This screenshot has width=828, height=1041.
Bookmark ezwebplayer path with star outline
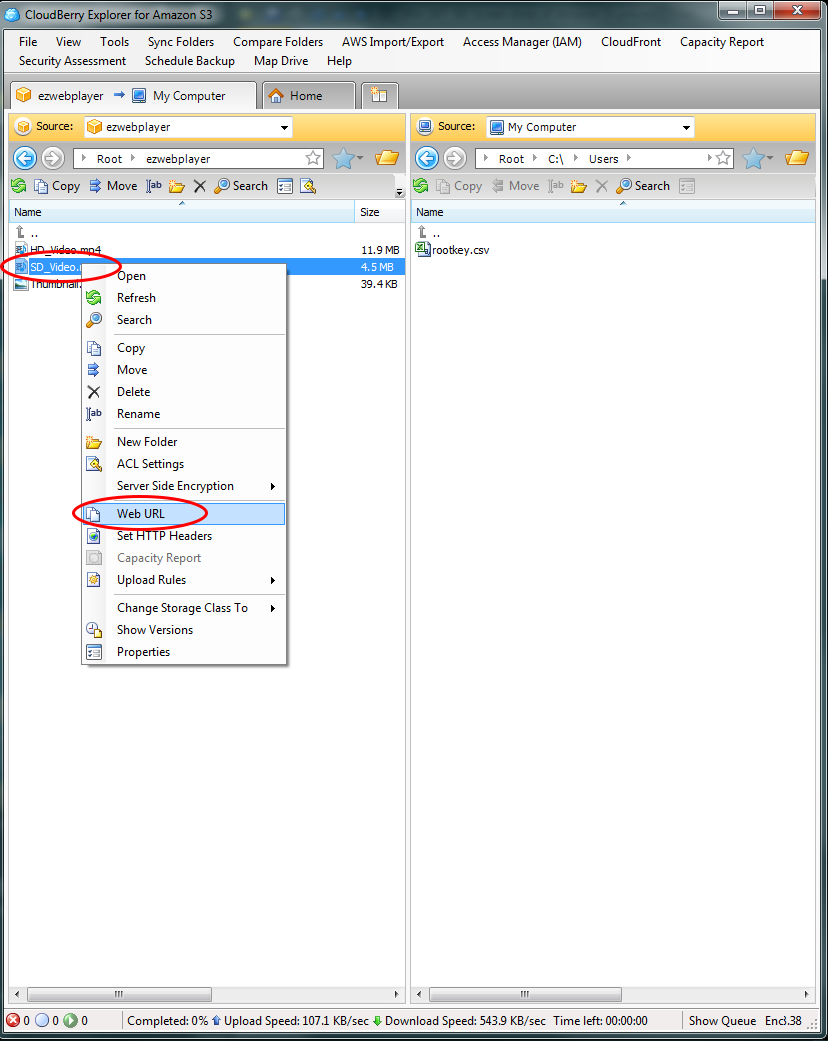313,158
